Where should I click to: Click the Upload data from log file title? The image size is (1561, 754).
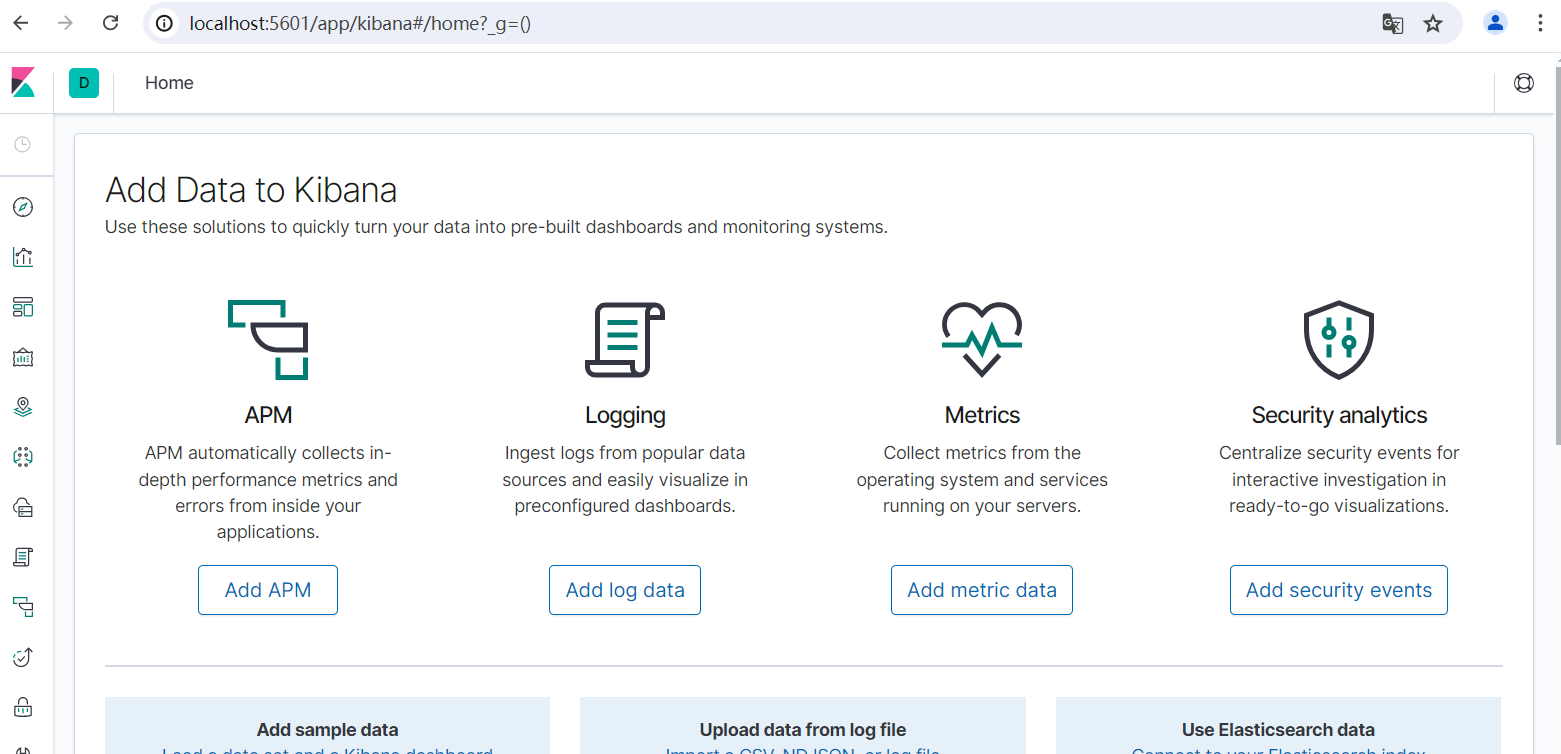tap(803, 730)
